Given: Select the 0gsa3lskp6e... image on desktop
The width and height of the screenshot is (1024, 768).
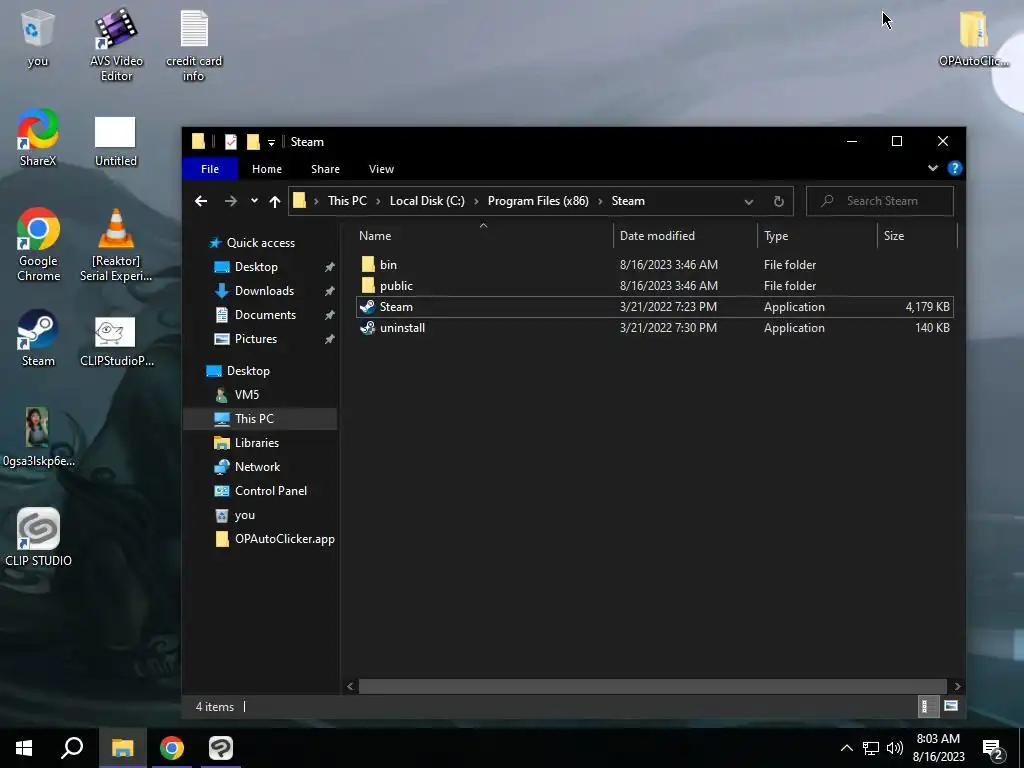Looking at the screenshot, I should [x=38, y=436].
